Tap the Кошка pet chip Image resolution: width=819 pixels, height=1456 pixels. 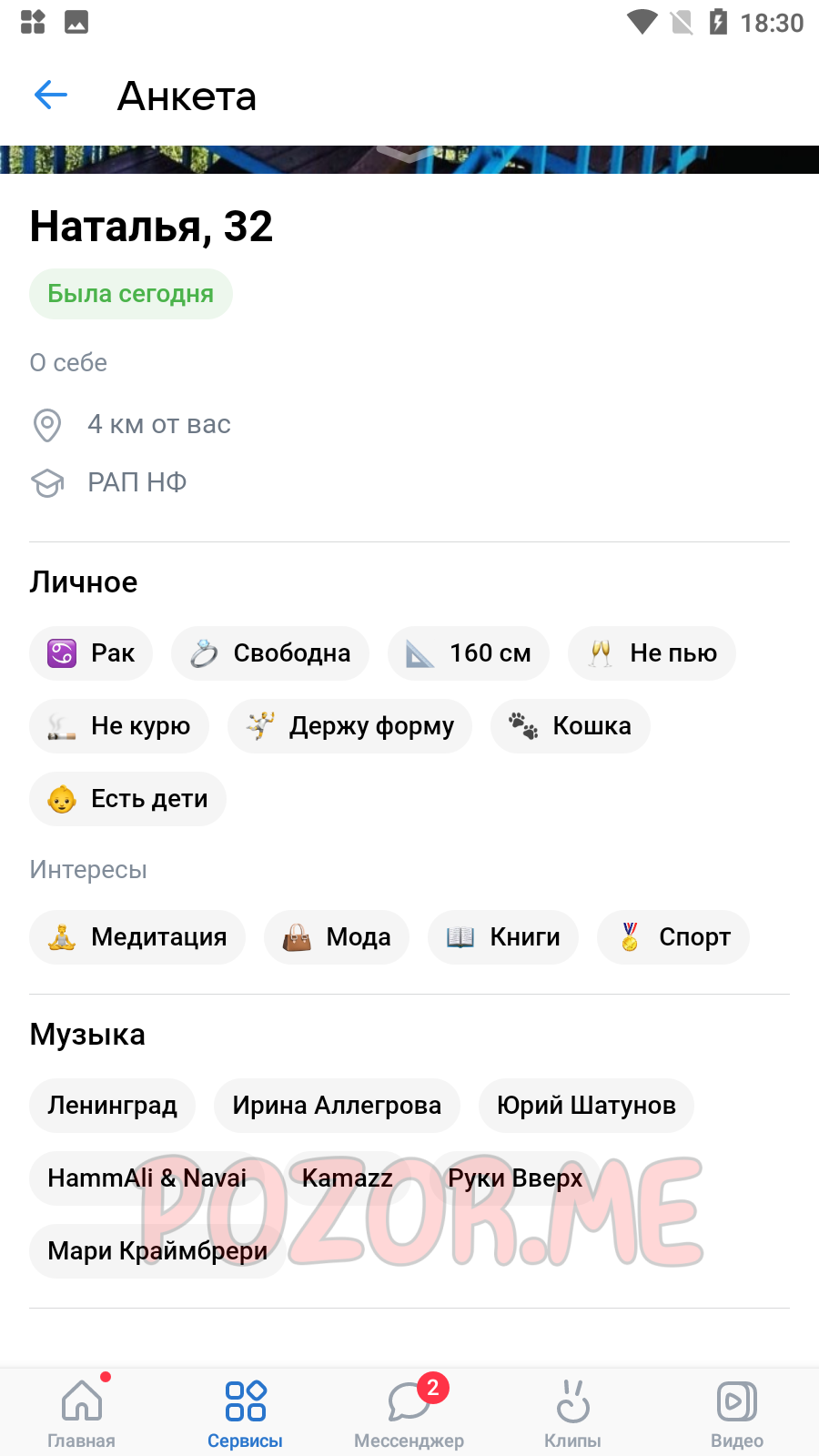(571, 726)
